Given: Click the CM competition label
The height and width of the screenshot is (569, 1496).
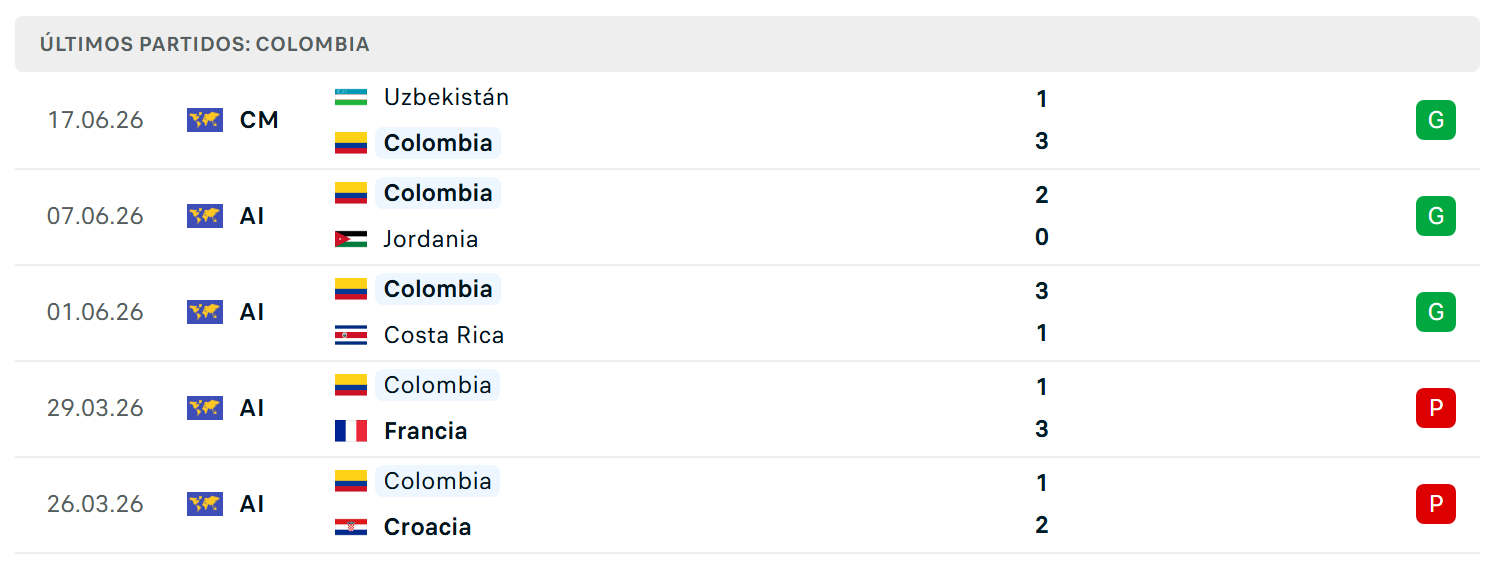Looking at the screenshot, I should (x=259, y=120).
